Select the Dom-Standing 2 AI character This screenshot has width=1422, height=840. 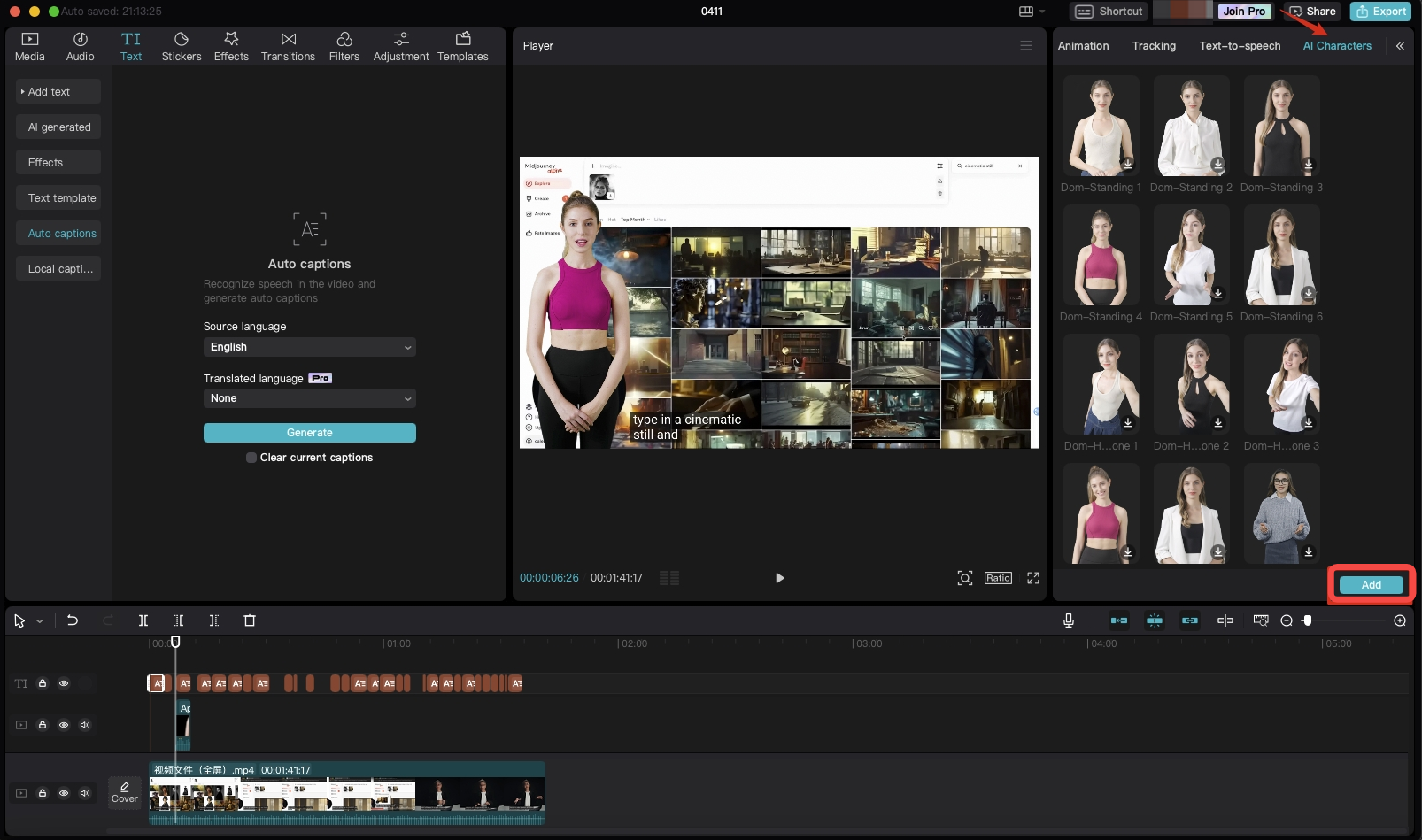1191,126
